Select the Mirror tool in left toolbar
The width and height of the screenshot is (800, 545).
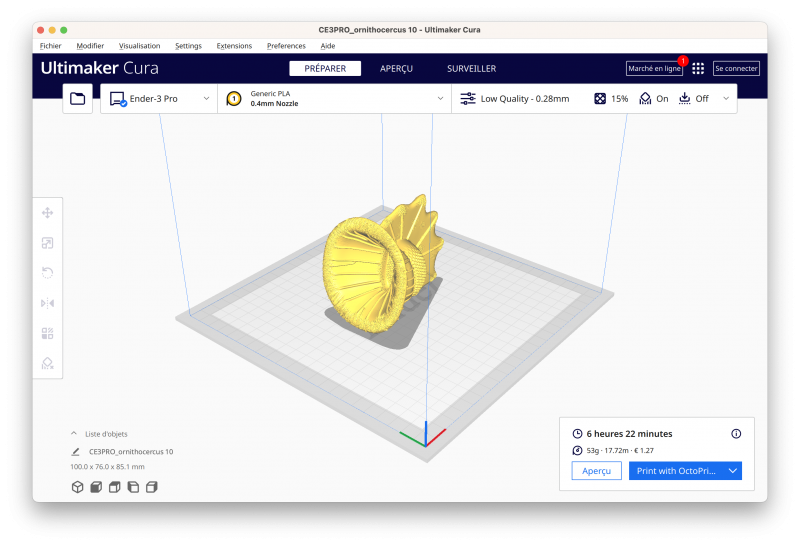(x=47, y=304)
